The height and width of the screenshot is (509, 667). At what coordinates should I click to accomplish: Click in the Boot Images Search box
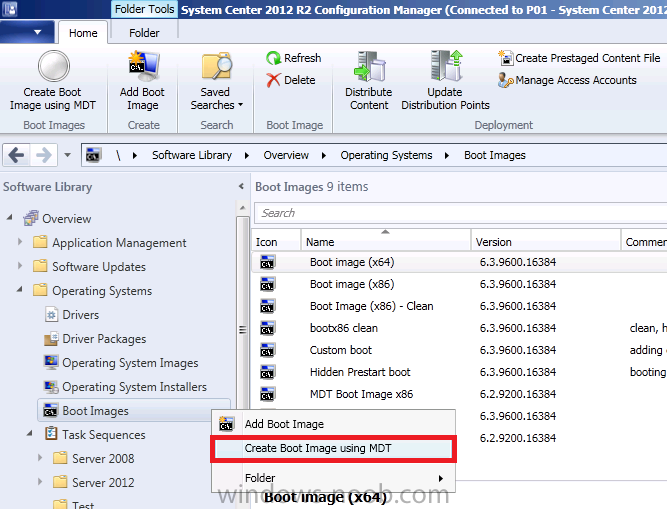click(x=460, y=213)
